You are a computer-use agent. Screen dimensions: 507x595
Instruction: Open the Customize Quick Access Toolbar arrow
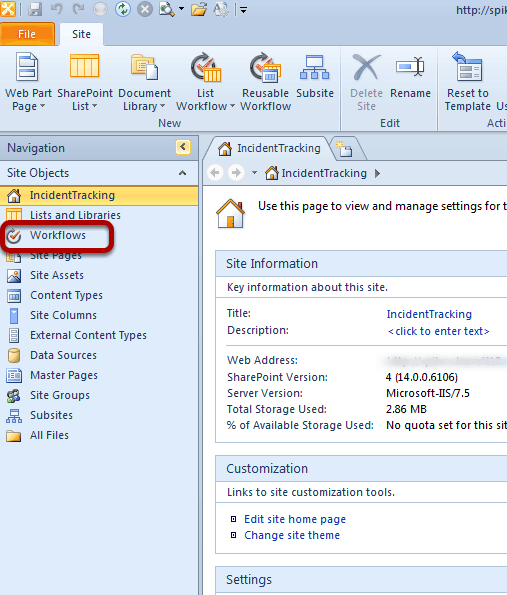(243, 10)
